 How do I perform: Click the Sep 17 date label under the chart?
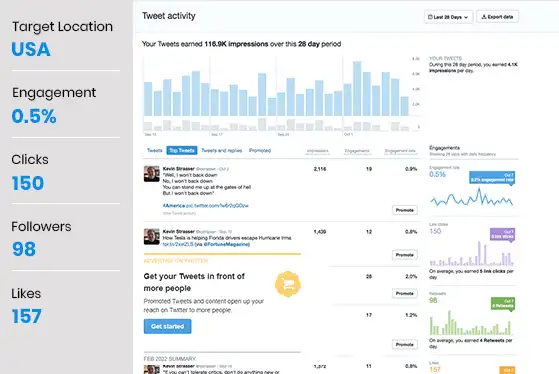217,134
